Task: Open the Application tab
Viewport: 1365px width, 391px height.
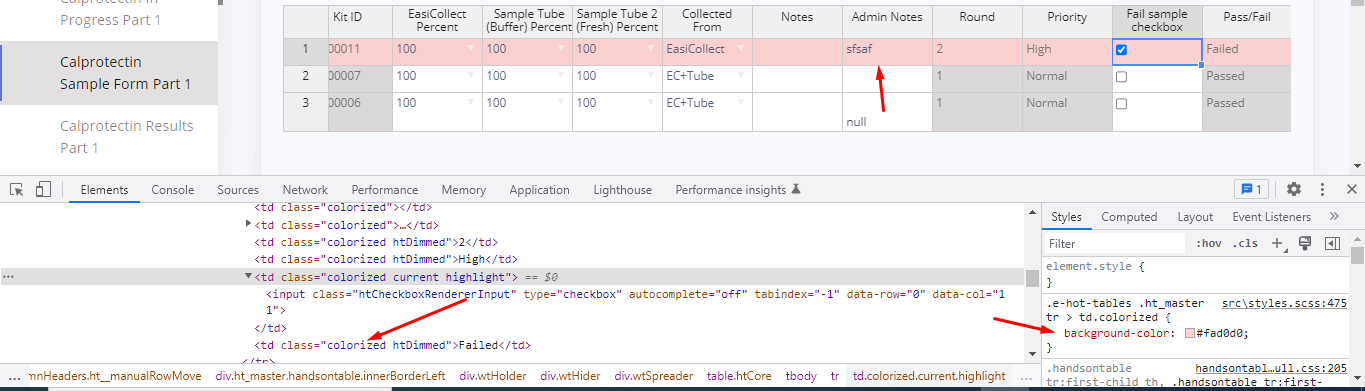Action: tap(539, 189)
